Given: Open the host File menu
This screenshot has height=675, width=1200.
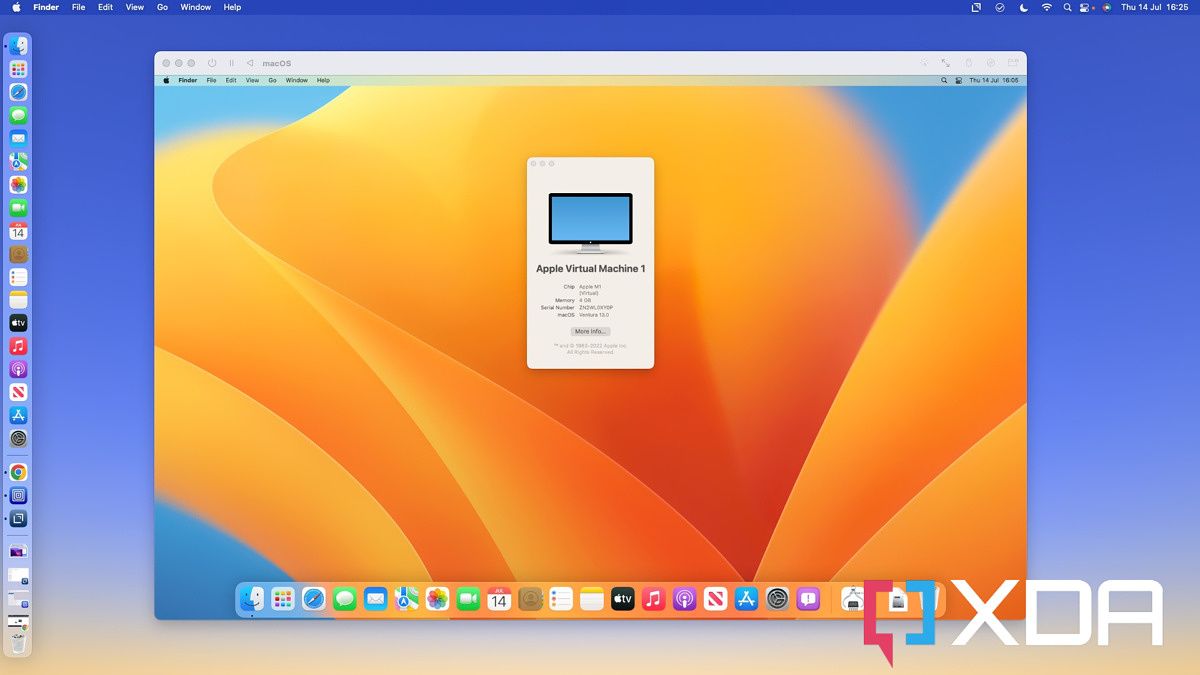Looking at the screenshot, I should click(78, 7).
